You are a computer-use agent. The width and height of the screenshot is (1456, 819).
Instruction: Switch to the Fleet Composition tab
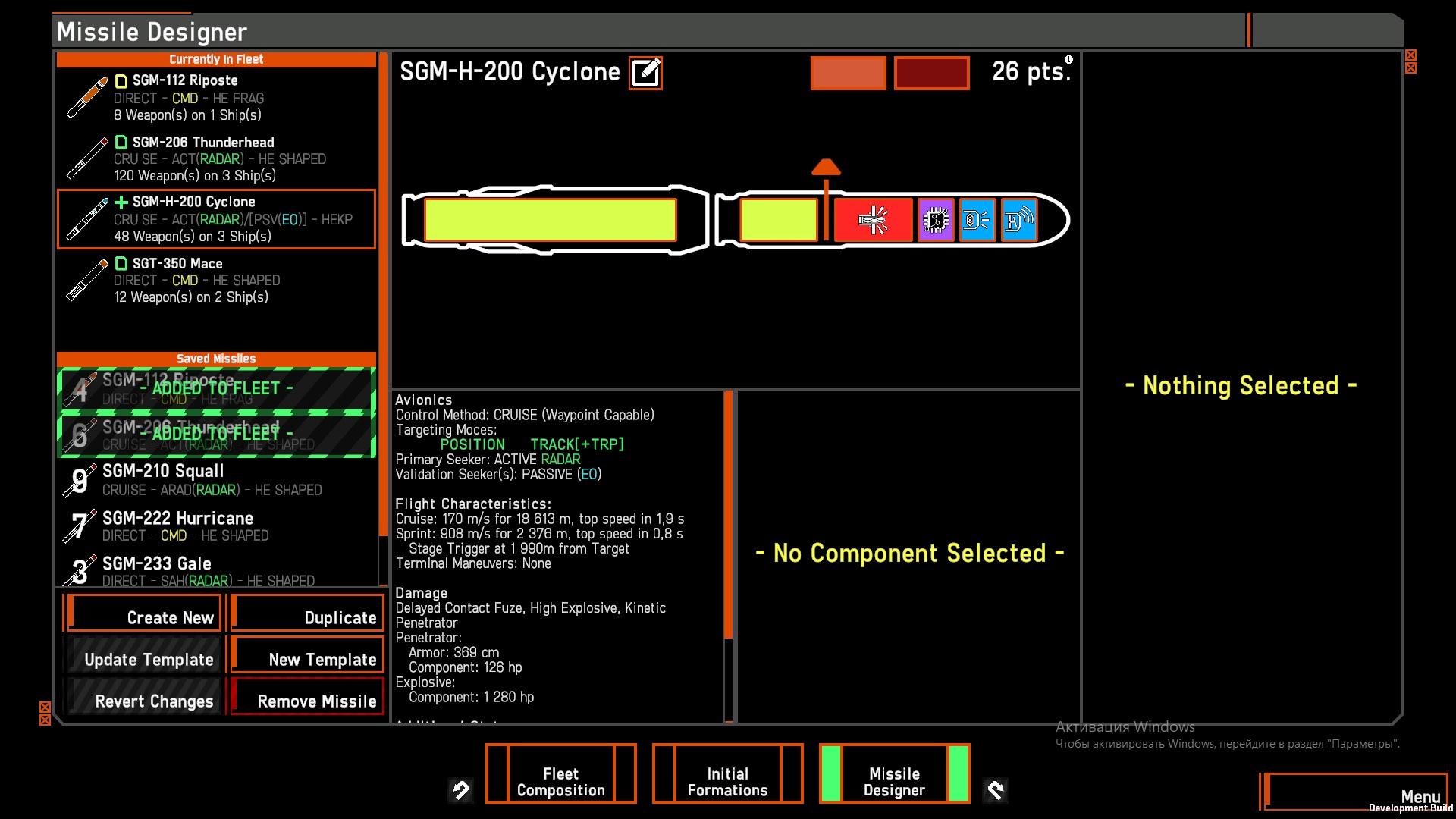[x=560, y=781]
